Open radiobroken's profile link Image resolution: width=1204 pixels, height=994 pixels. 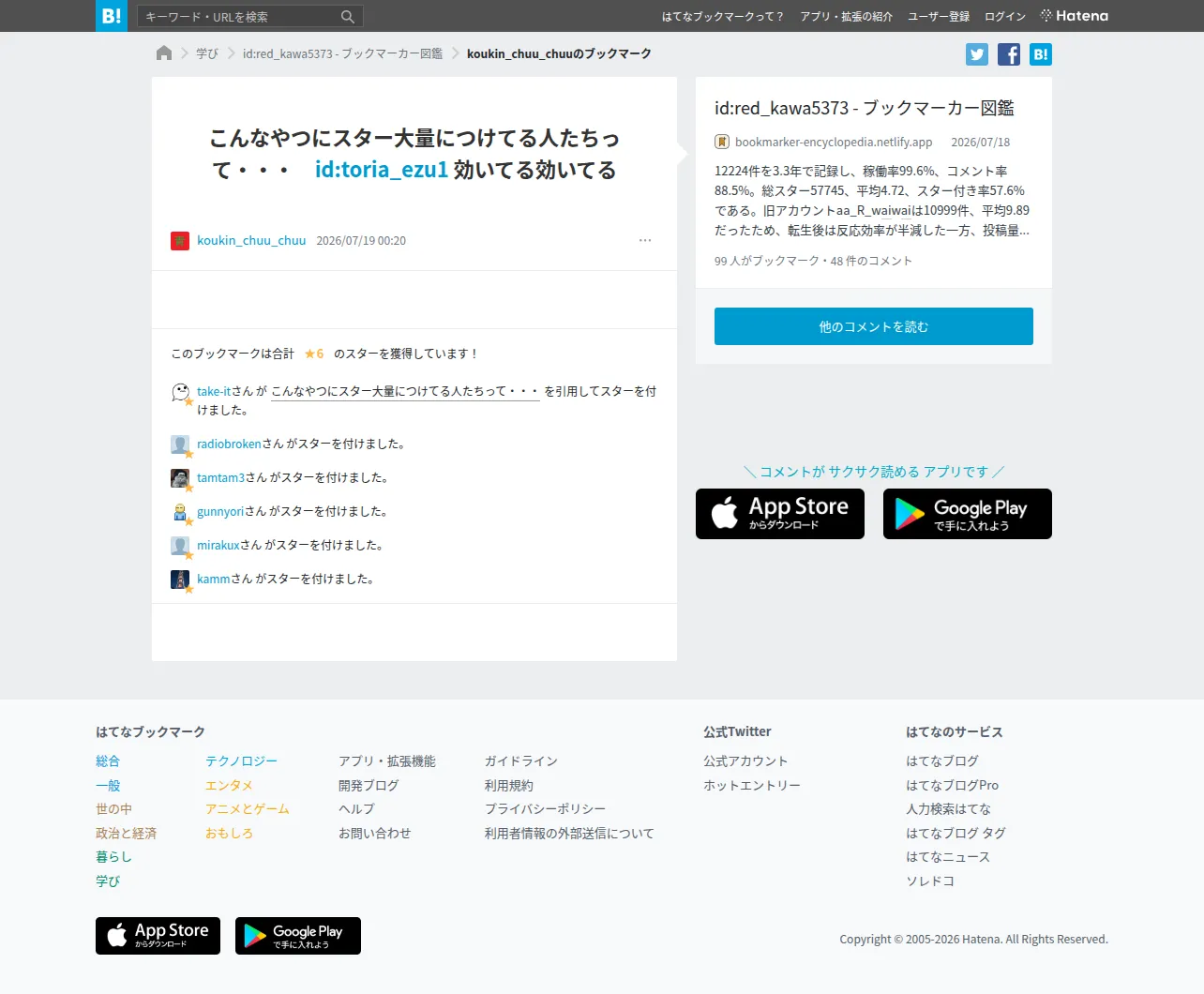pyautogui.click(x=229, y=444)
